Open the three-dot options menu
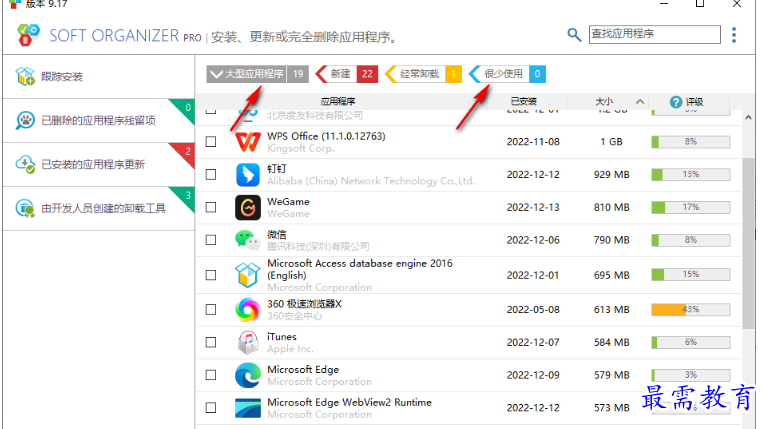 pos(734,35)
